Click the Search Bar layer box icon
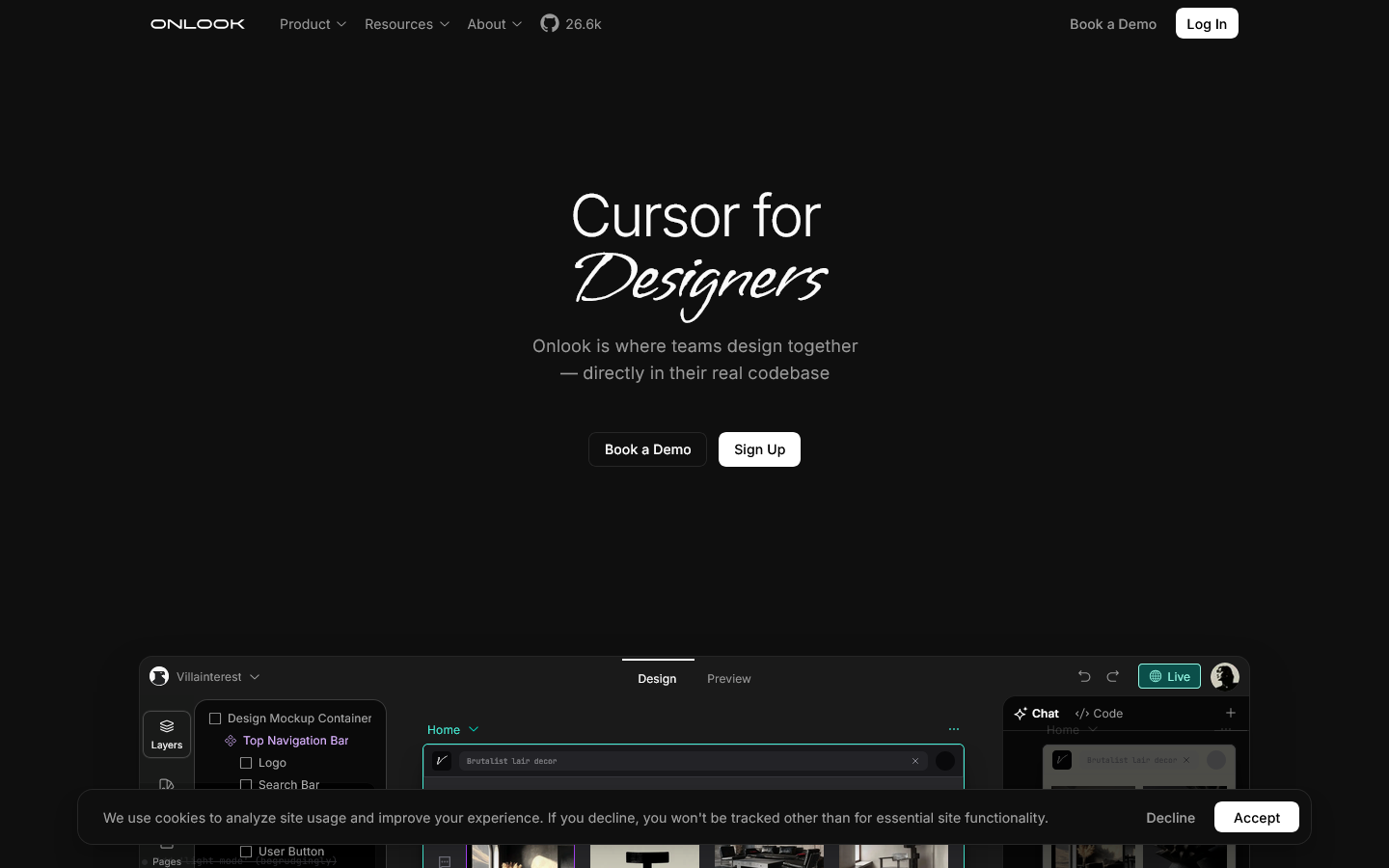The width and height of the screenshot is (1389, 868). pos(246,785)
